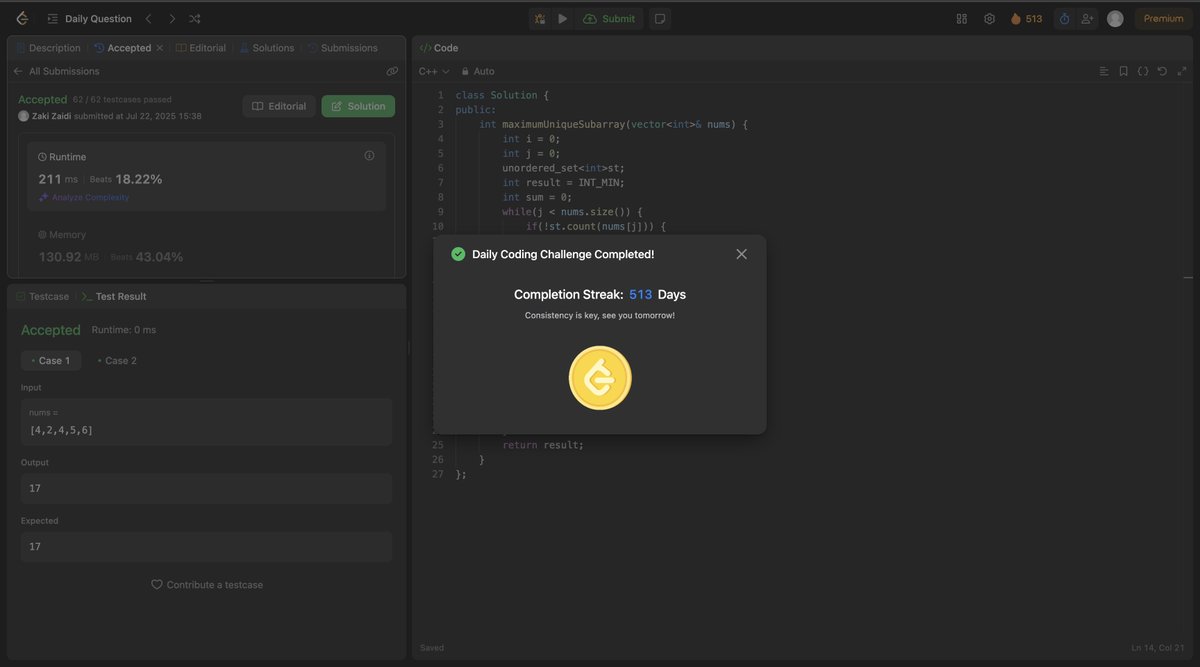Click the 513 streak flame counter
This screenshot has height=667, width=1200.
[x=1026, y=18]
